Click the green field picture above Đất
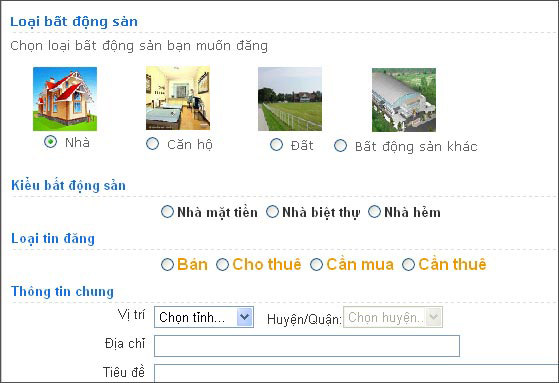Image resolution: width=559 pixels, height=383 pixels. [290, 99]
